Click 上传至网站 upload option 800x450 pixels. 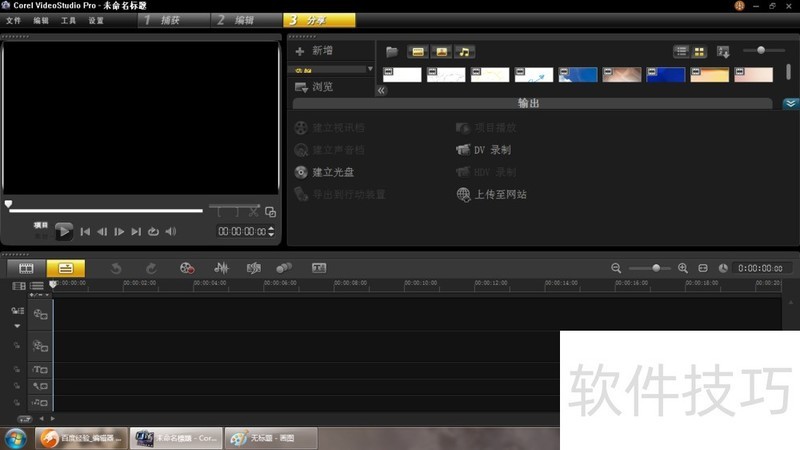click(x=491, y=194)
